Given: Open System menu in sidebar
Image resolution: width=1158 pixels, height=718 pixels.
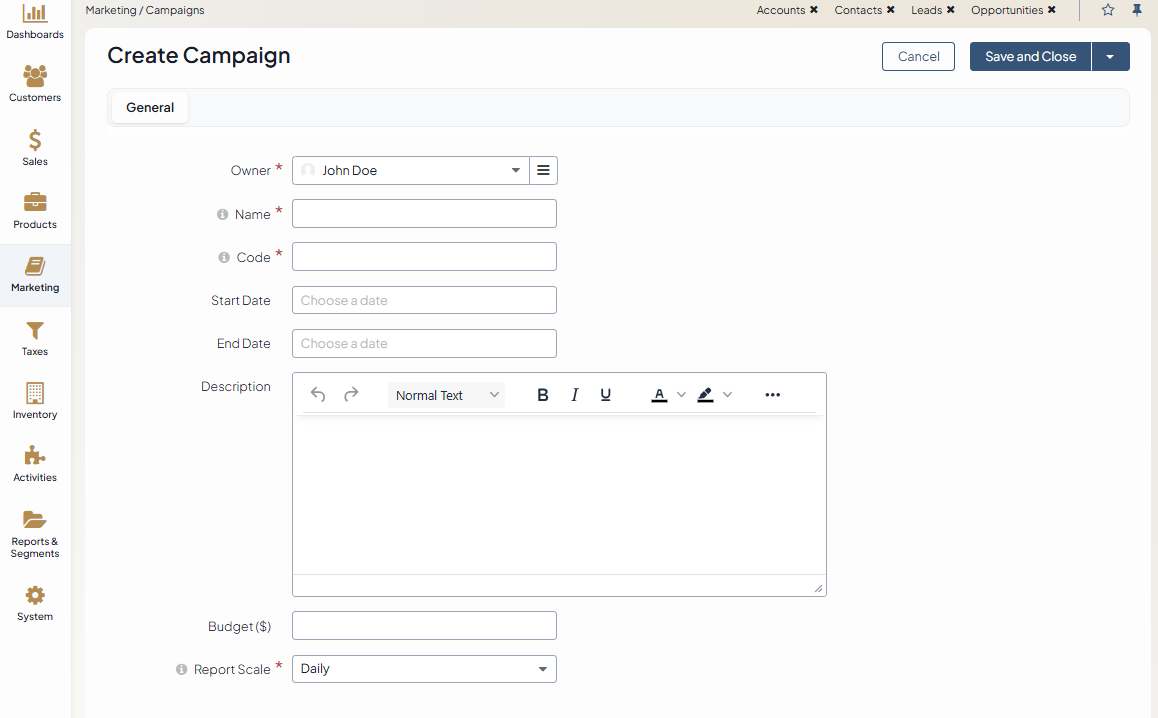Looking at the screenshot, I should (35, 603).
